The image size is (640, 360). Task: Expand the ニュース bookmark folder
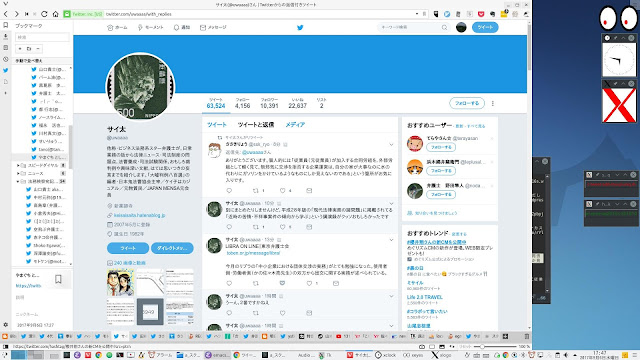click(x=18, y=173)
